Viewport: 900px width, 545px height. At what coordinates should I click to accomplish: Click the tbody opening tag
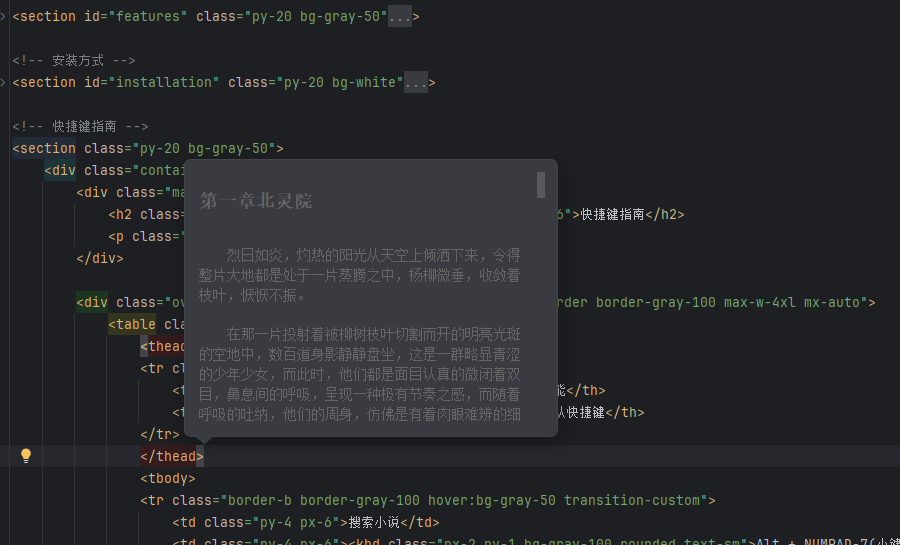[x=168, y=479]
